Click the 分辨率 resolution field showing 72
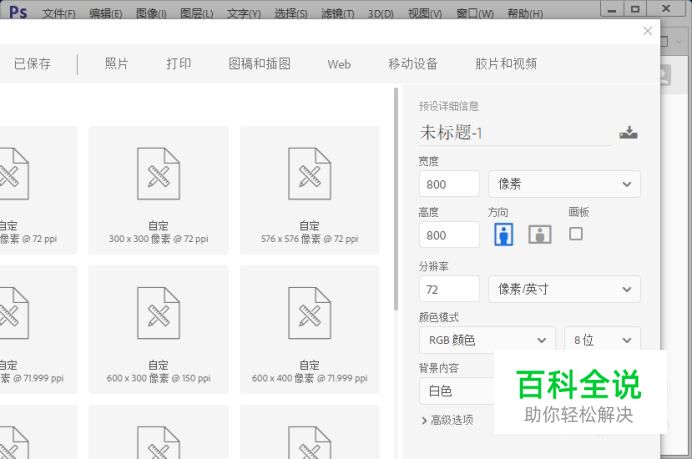This screenshot has width=692, height=459. [x=449, y=289]
